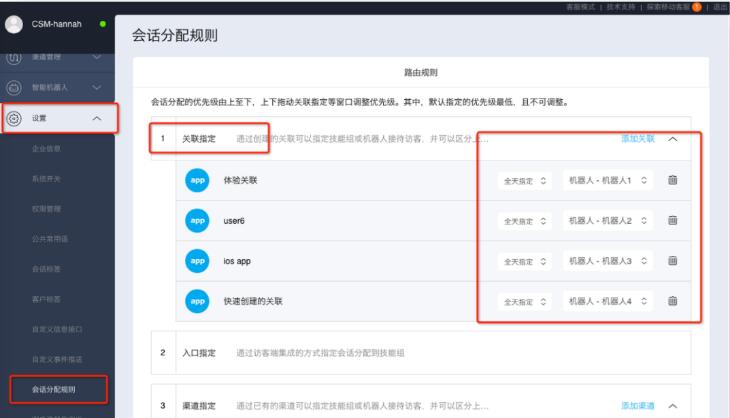Collapse the 渠道指定 section chevron
Screen dimensions: 730x418
673,405
